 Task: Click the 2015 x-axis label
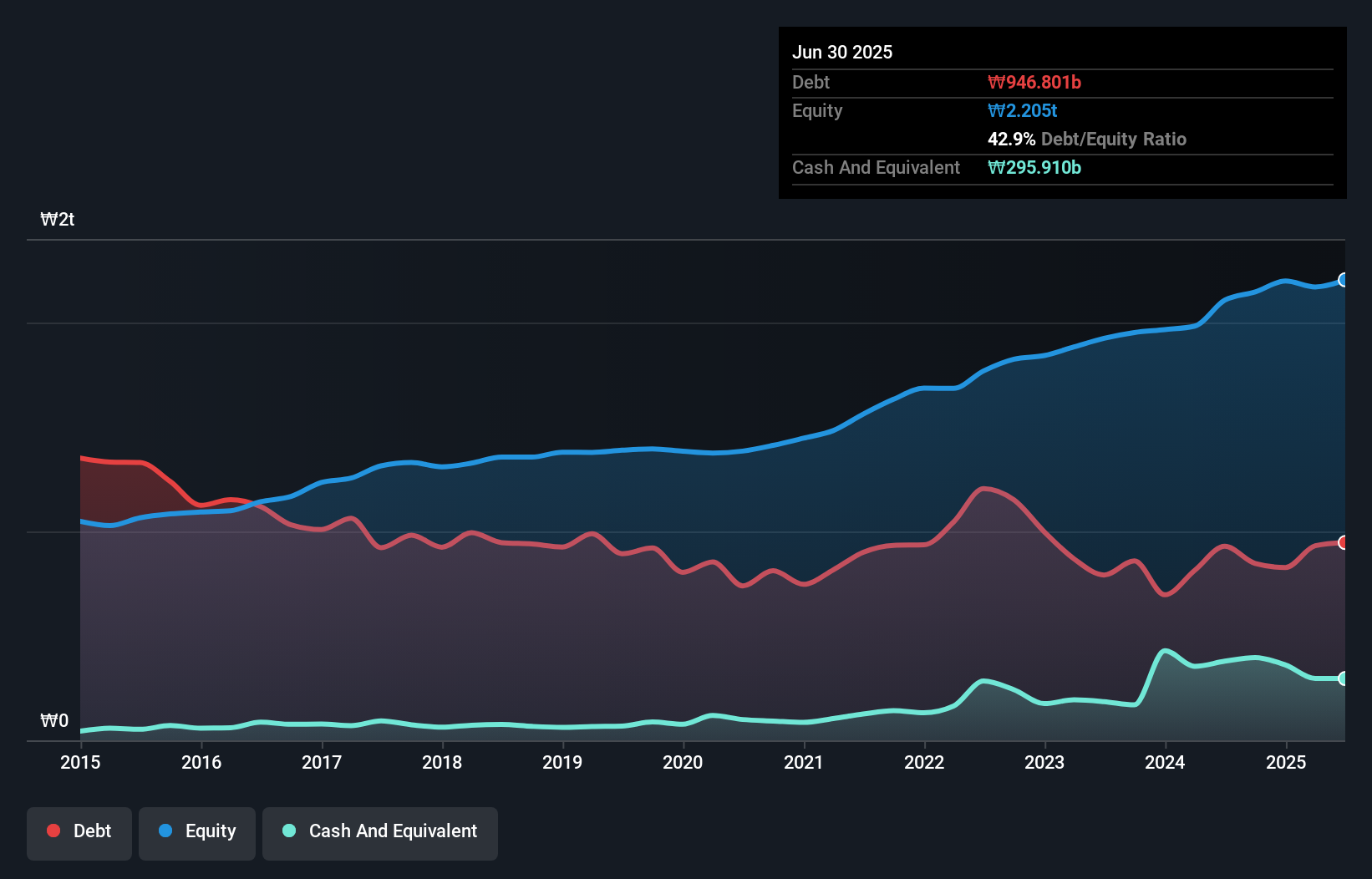pos(80,762)
